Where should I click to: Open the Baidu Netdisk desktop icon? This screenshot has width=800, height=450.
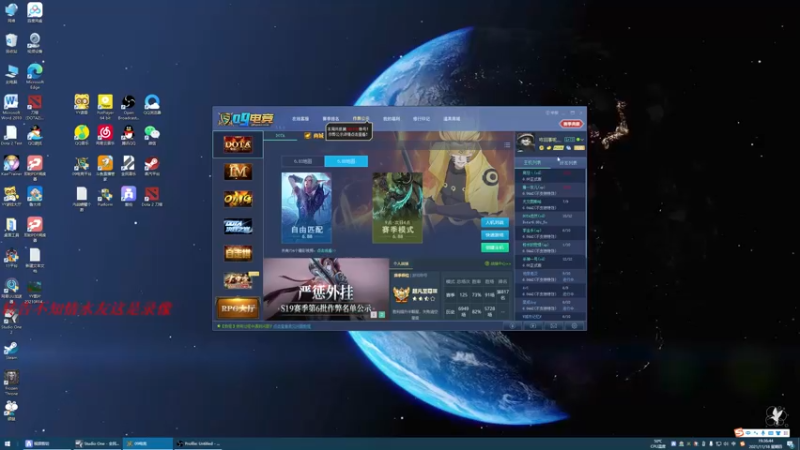pos(35,13)
